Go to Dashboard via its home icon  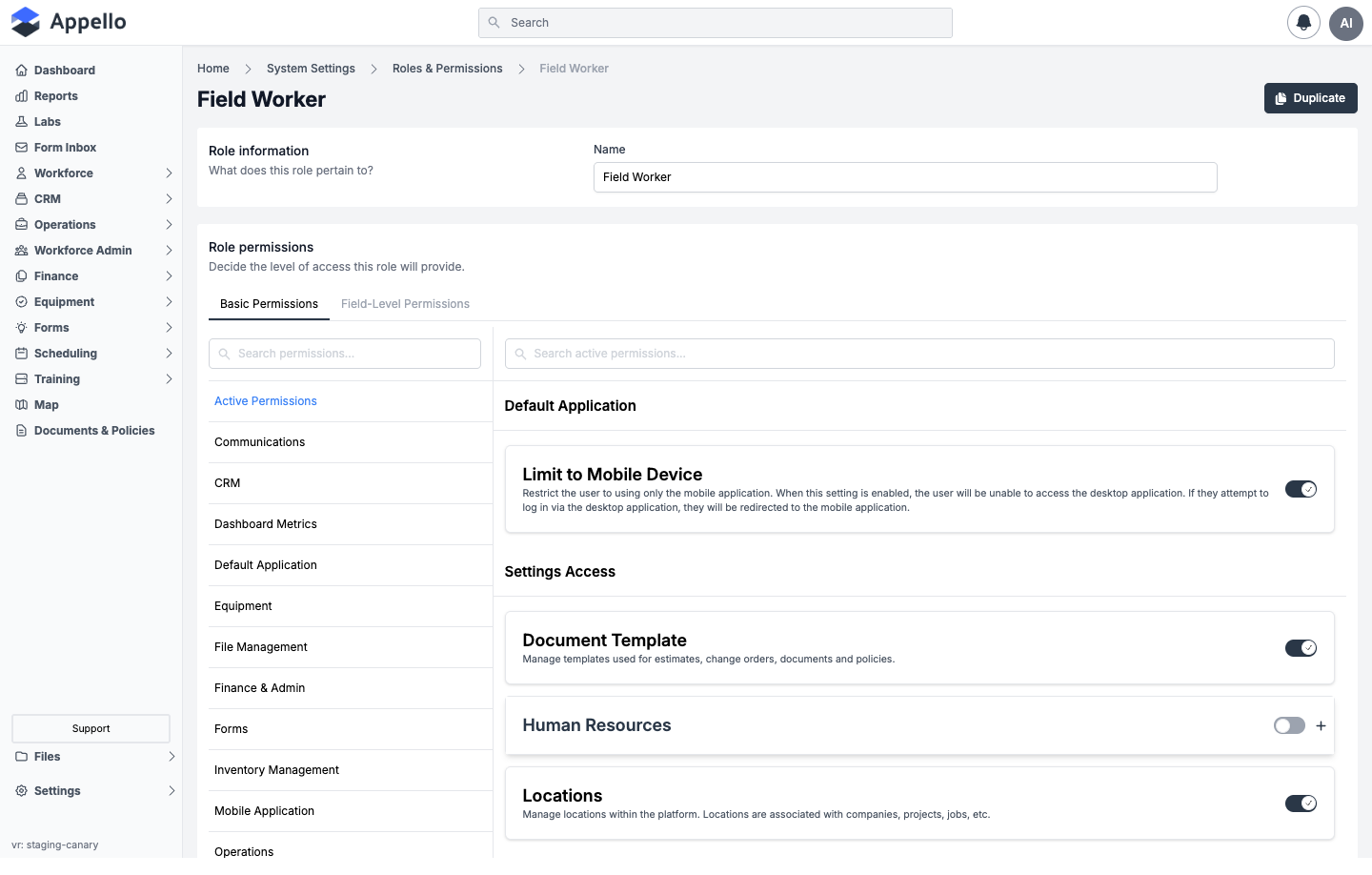(x=21, y=71)
